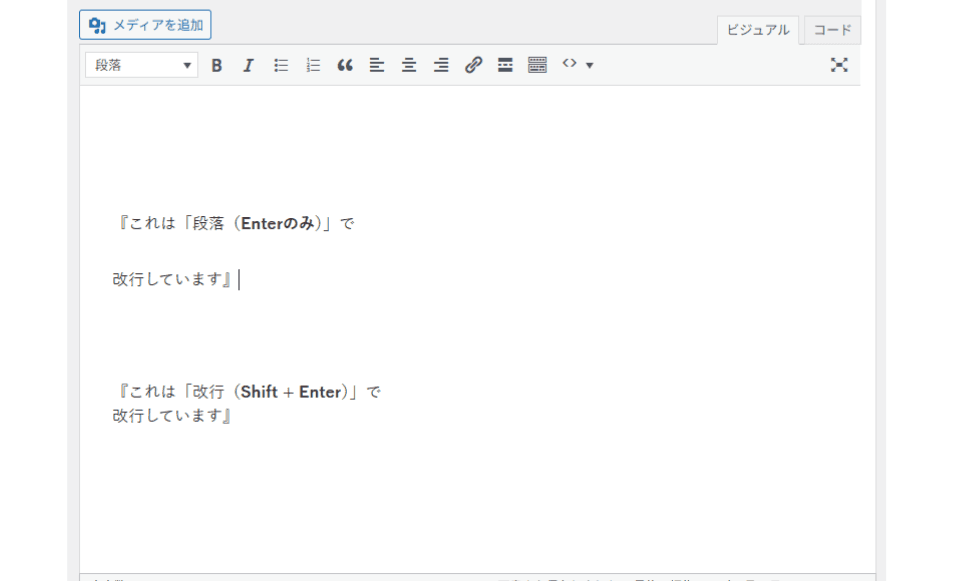The width and height of the screenshot is (953, 581).
Task: Align text to the right
Action: click(441, 65)
